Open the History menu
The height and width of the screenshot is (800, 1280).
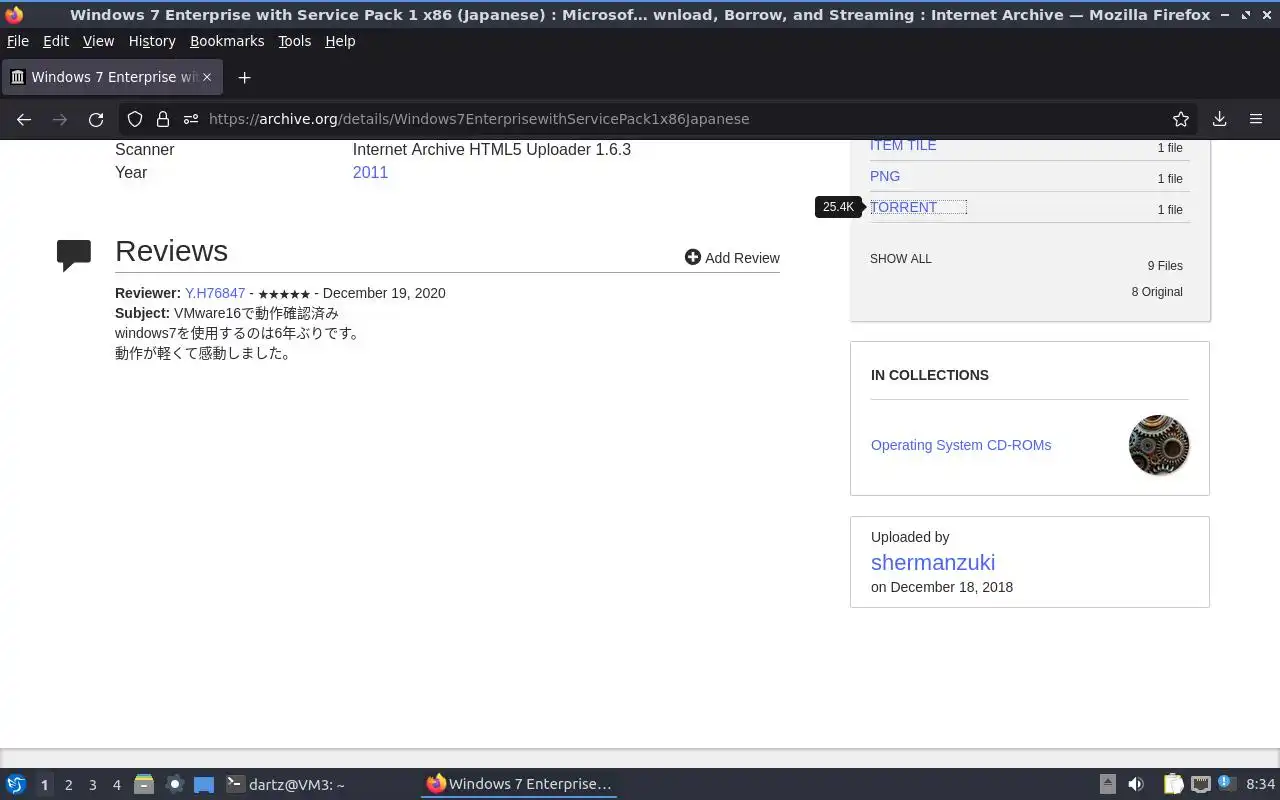(x=152, y=41)
